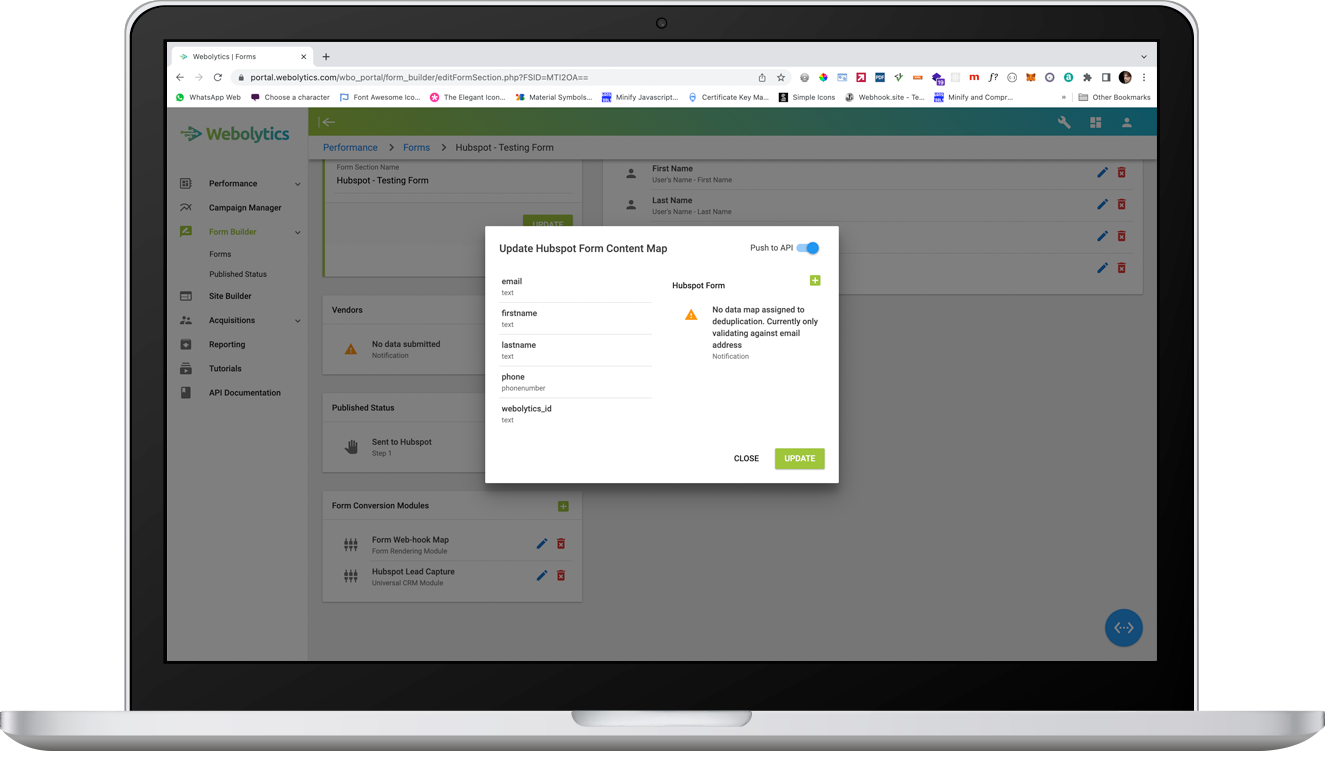Add a Hubspot Form field via the green plus
1325x780 pixels.
click(x=815, y=281)
